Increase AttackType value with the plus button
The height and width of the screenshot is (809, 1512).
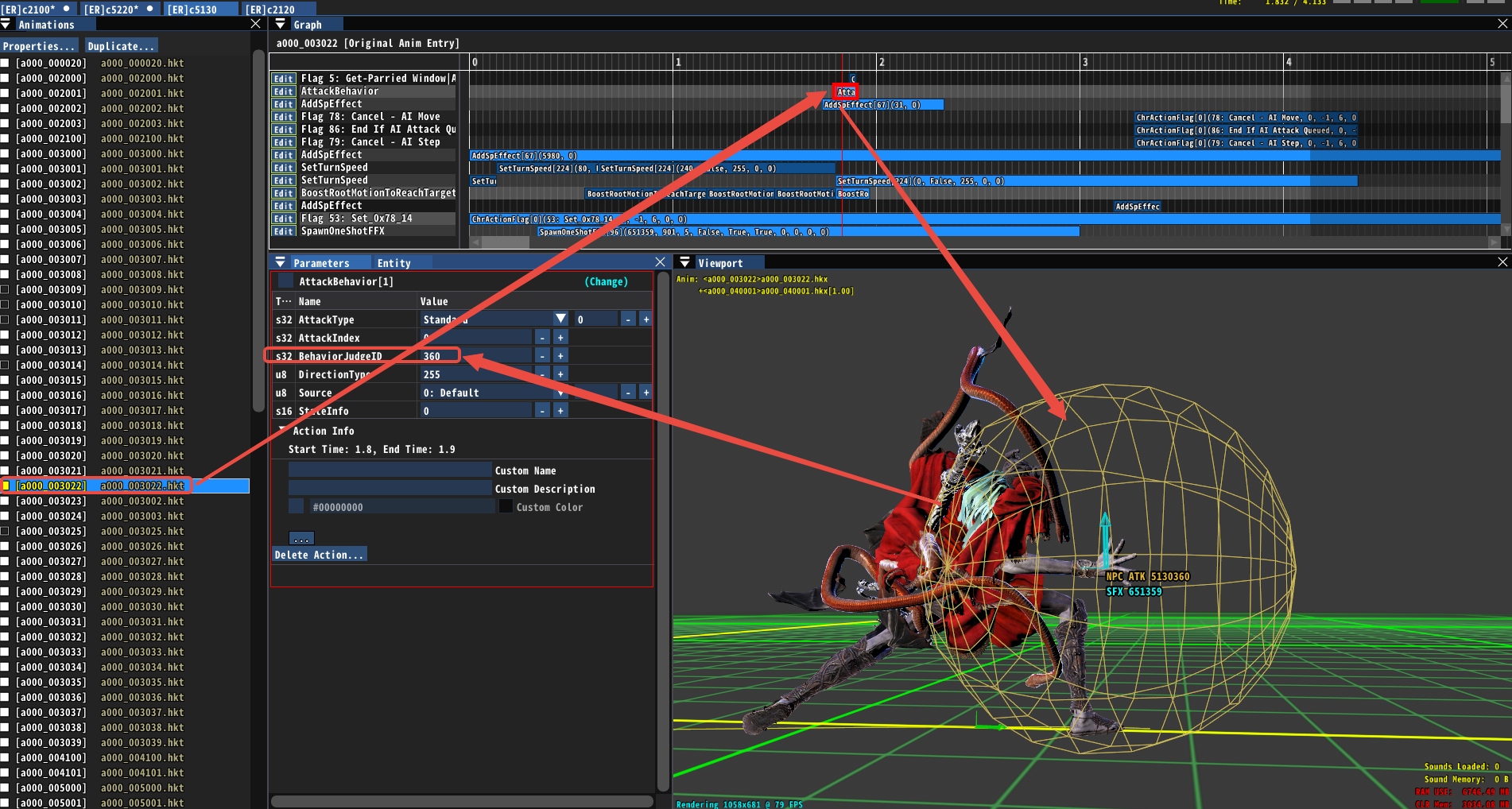coord(646,319)
